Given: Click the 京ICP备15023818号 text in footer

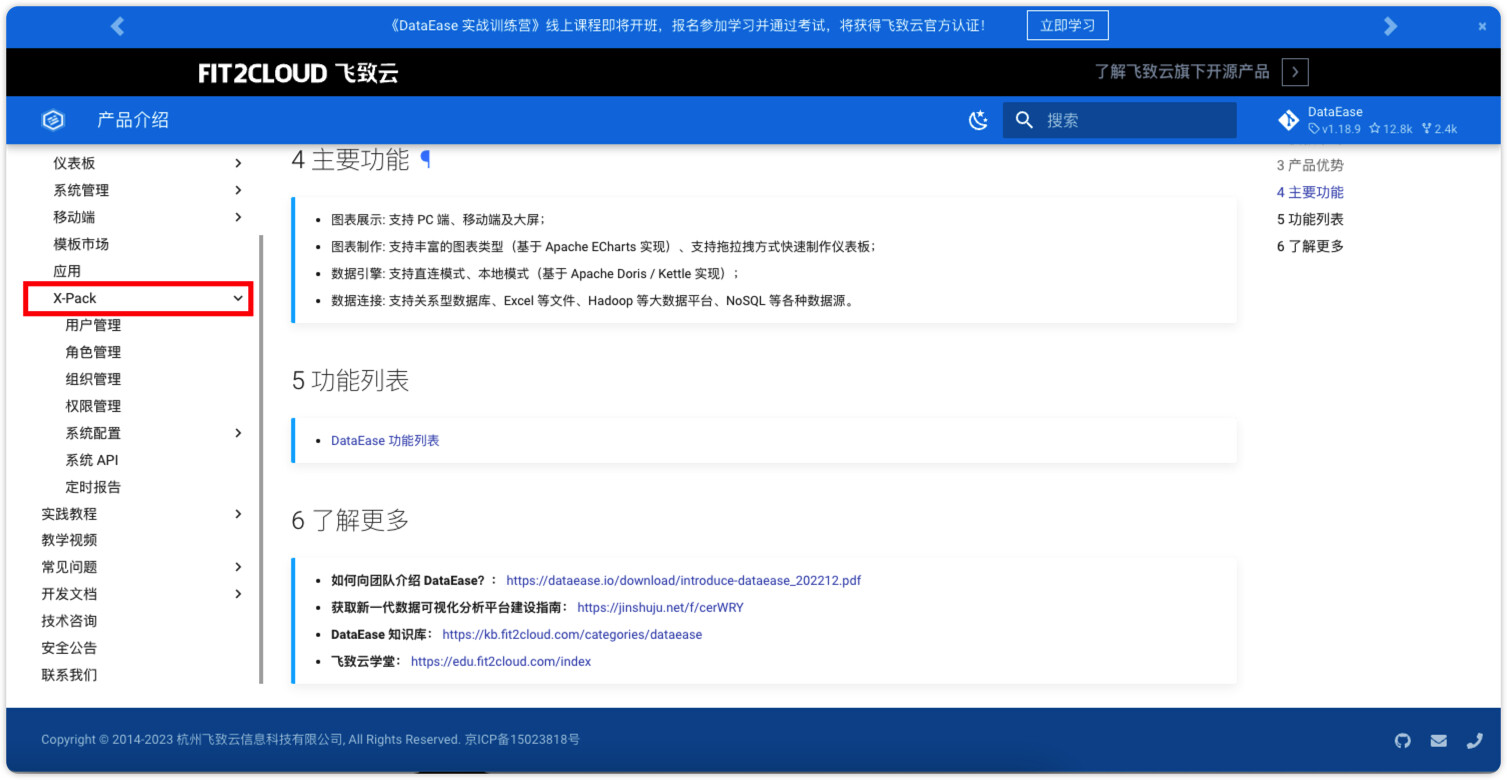Looking at the screenshot, I should point(522,740).
